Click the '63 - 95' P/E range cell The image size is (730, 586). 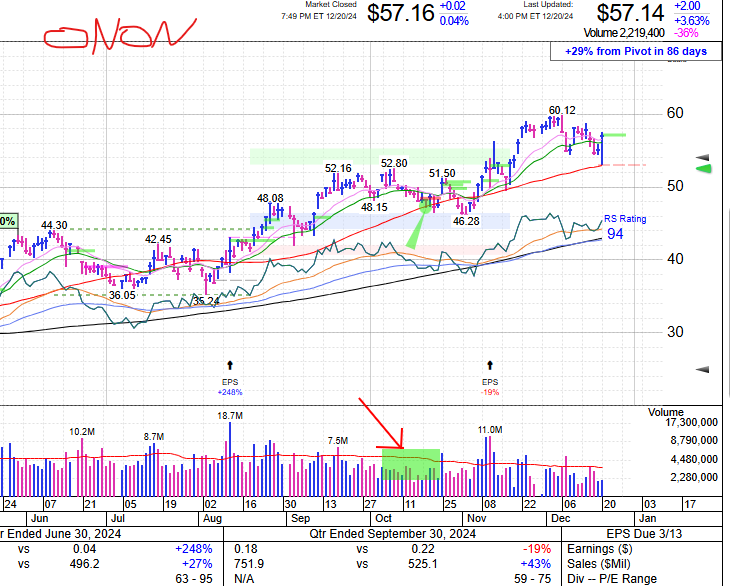pos(194,579)
